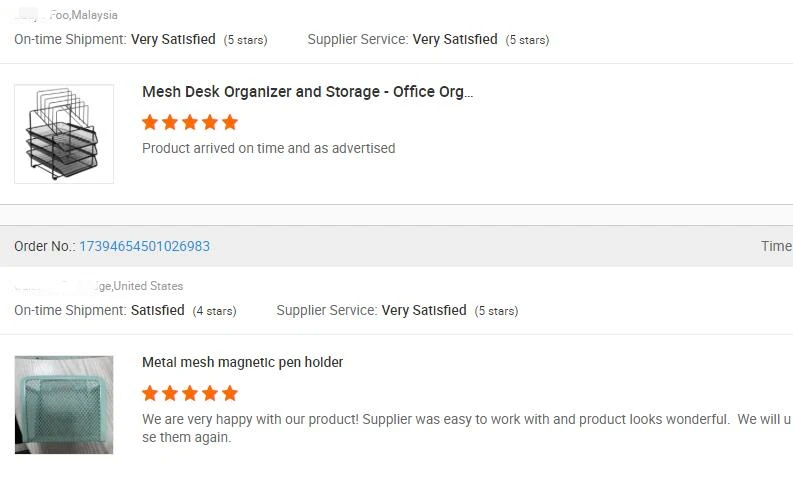This screenshot has height=479, width=793.
Task: Click fourth star of pen holder rating
Action: tap(210, 393)
